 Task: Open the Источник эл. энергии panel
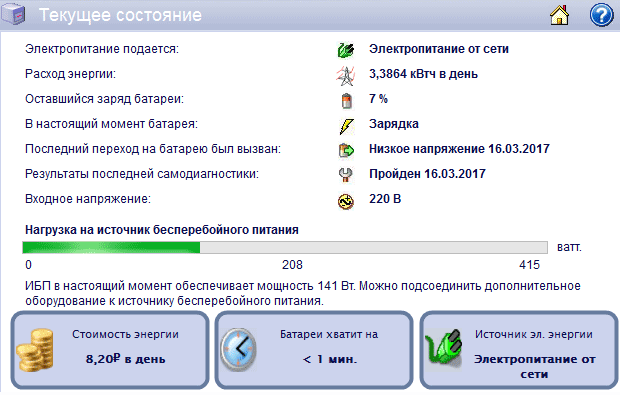pyautogui.click(x=518, y=350)
